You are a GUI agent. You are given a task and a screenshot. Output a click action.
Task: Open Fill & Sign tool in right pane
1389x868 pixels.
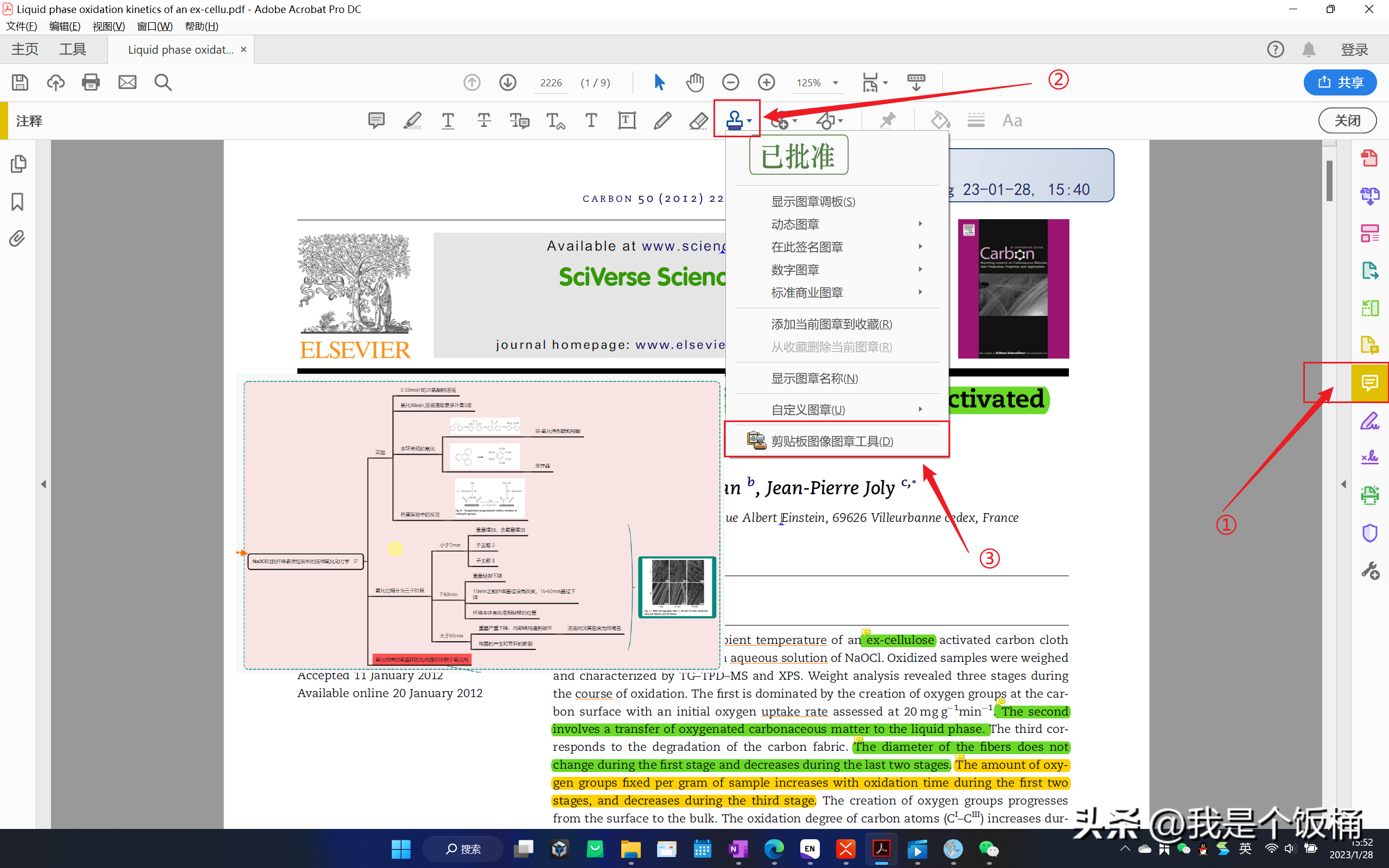click(1370, 421)
